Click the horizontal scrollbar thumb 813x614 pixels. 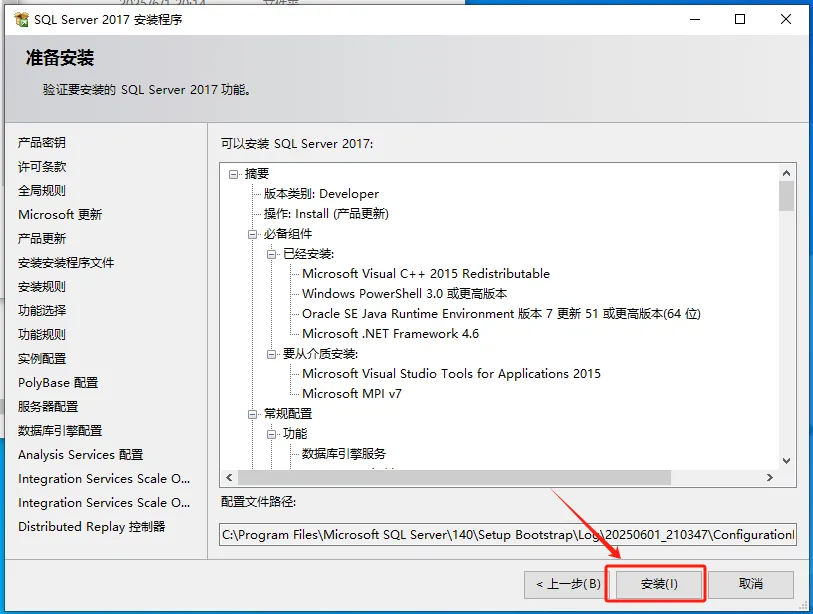click(x=454, y=477)
